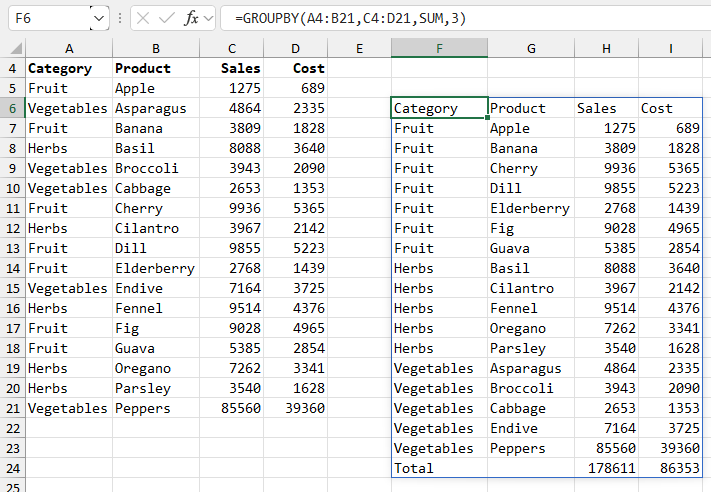711x492 pixels.
Task: Click Basil in column B
Action: coord(156,148)
